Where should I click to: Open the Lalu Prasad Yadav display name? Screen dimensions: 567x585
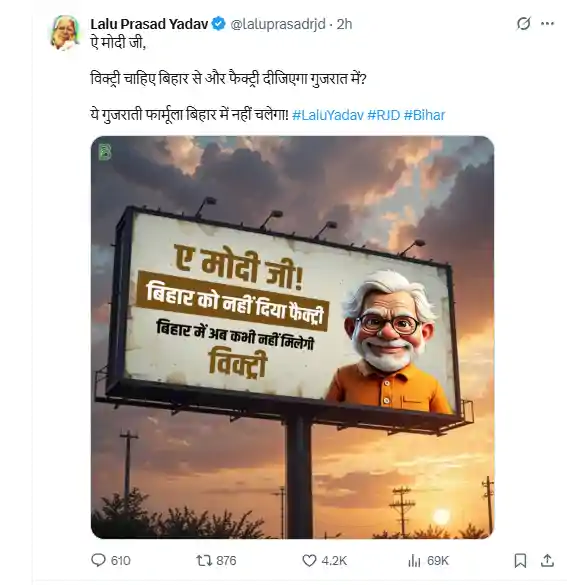[149, 24]
